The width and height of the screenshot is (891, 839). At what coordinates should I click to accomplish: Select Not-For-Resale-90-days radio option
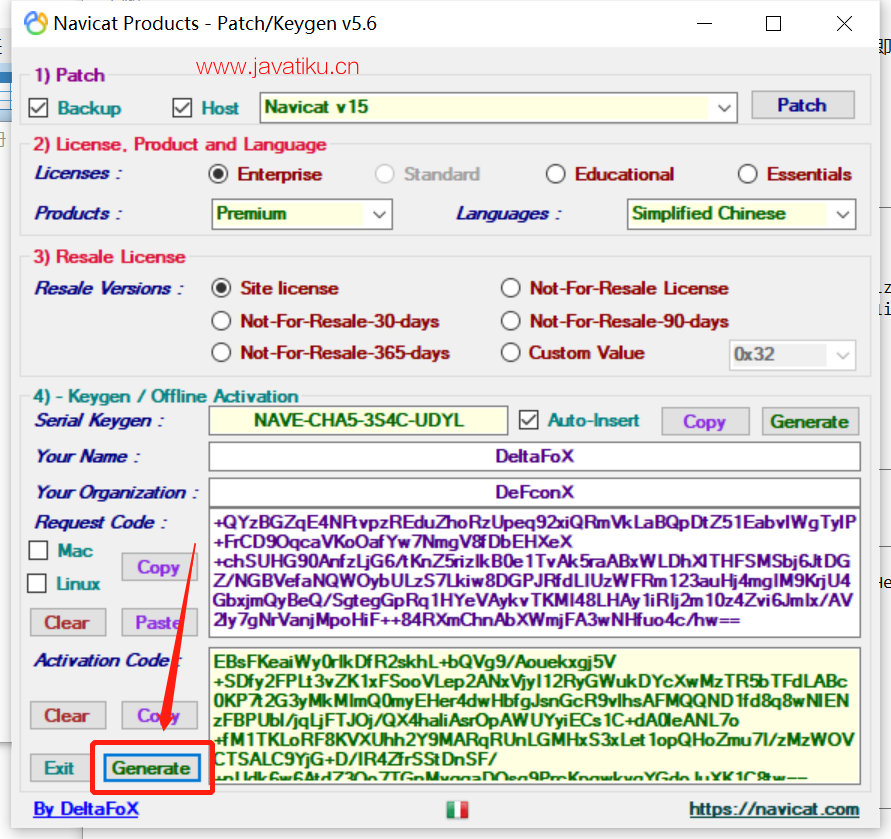click(x=511, y=321)
